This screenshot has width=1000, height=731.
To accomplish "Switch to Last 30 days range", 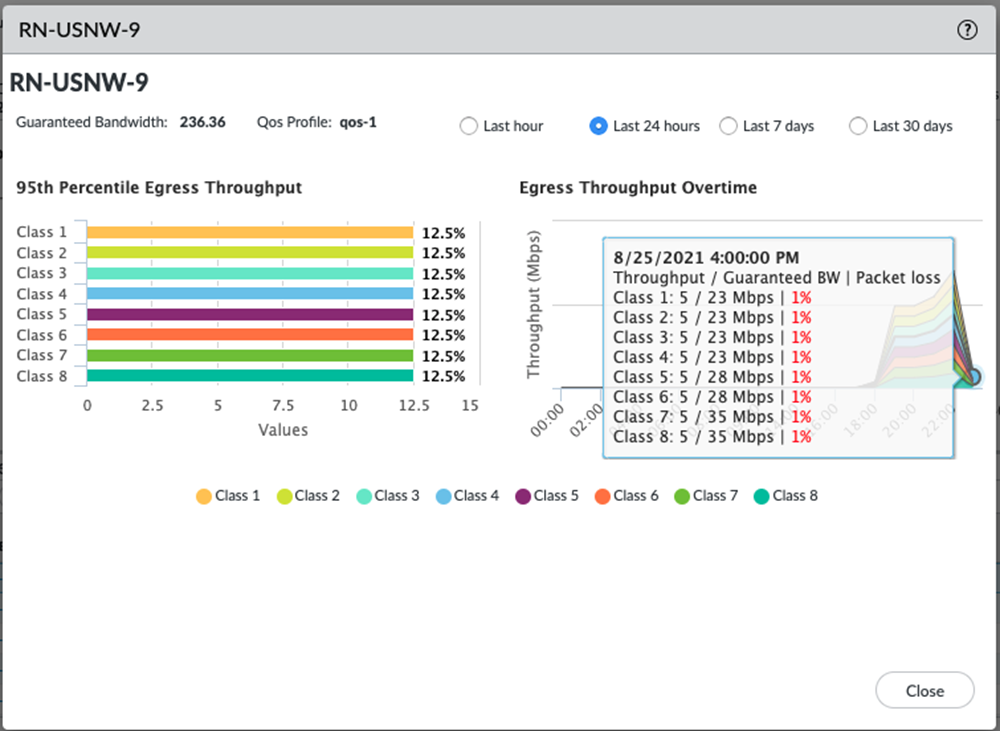I will pyautogui.click(x=858, y=126).
